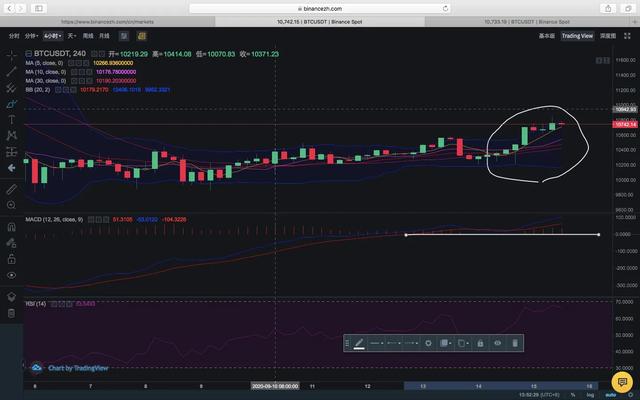Screen dimensions: 640x400
Task: Lock the drawing in floating toolbar
Action: [480, 343]
